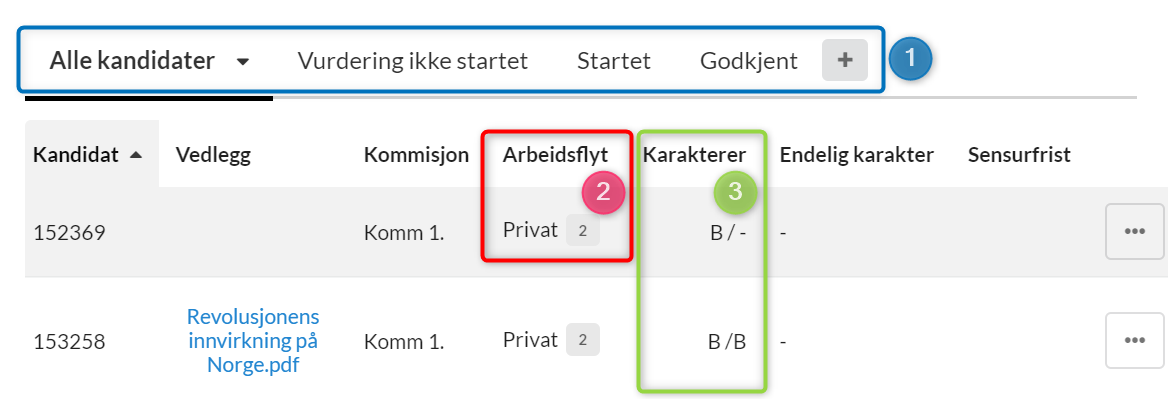Switch to the Godkjent tab
This screenshot has height=399, width=1168.
[749, 61]
